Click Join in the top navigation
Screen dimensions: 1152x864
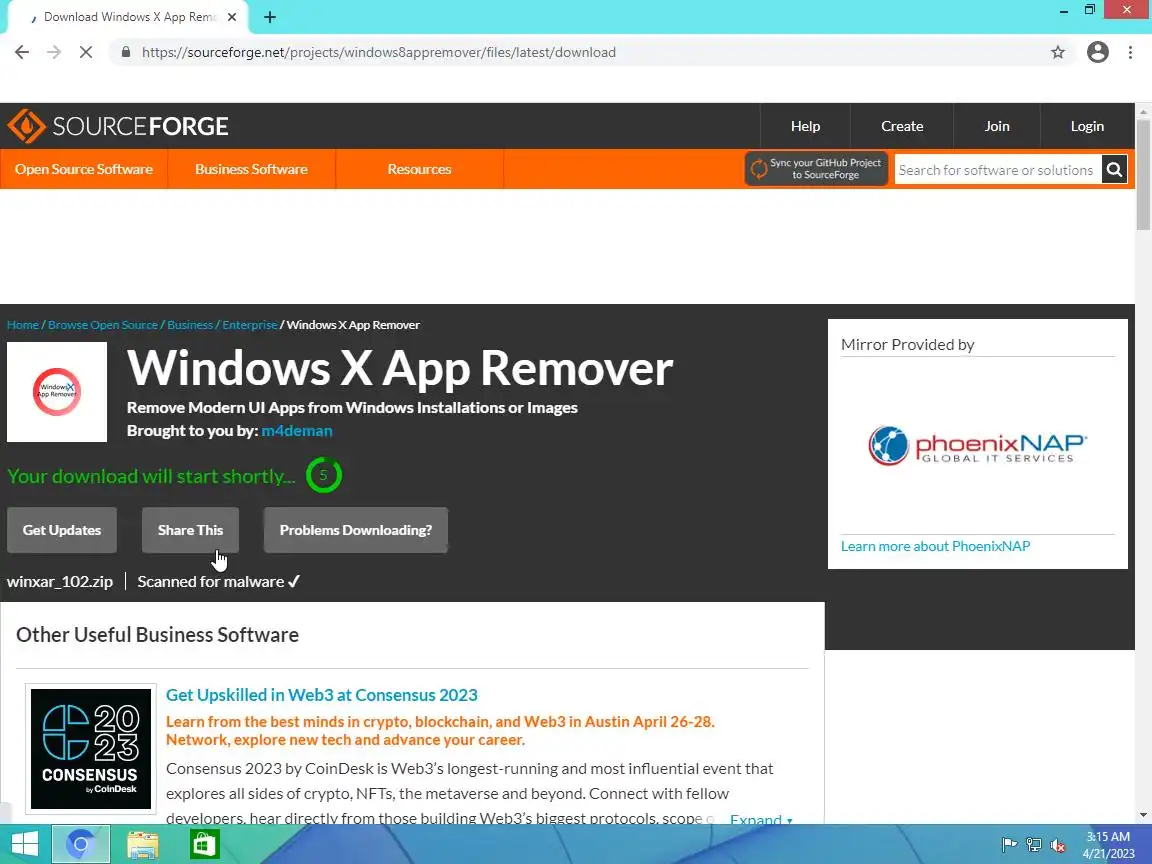click(x=996, y=126)
